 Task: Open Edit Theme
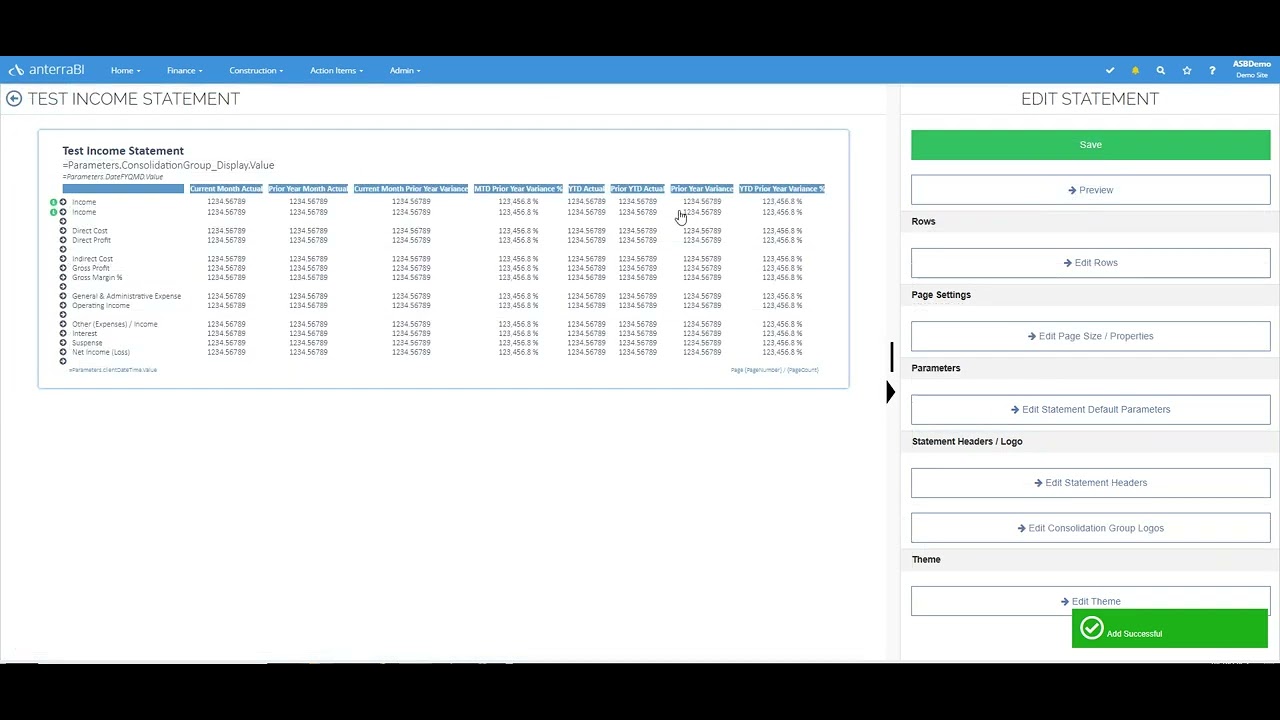(x=1090, y=601)
